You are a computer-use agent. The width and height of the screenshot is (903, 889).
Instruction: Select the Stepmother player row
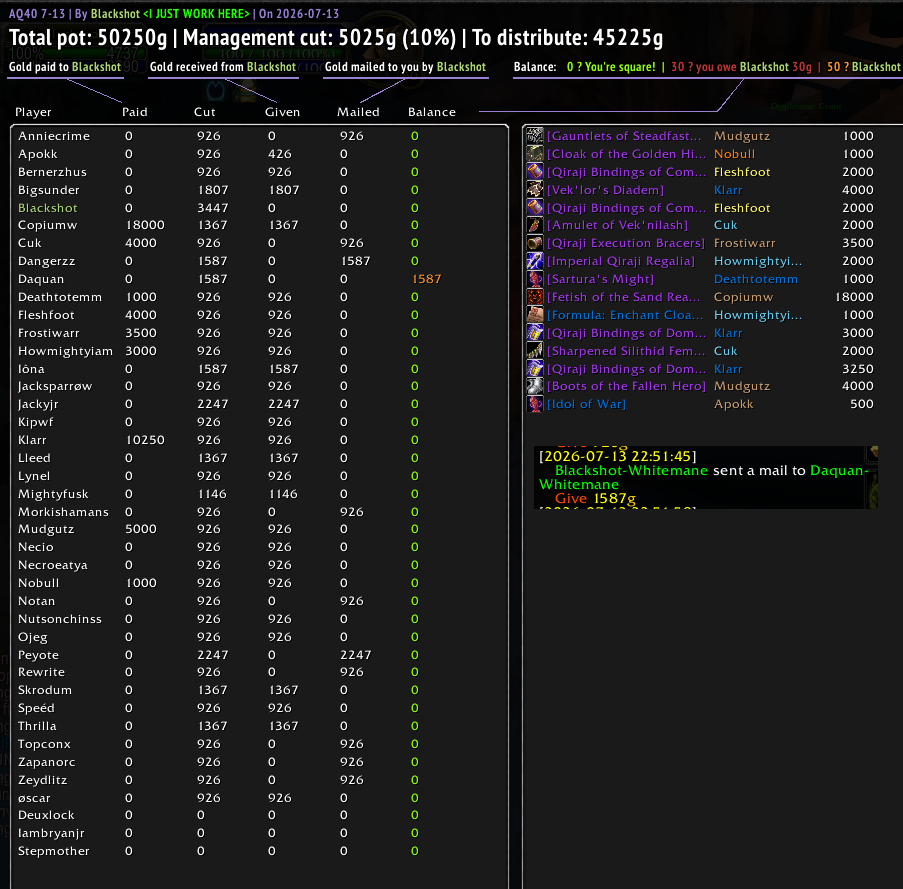(x=259, y=851)
